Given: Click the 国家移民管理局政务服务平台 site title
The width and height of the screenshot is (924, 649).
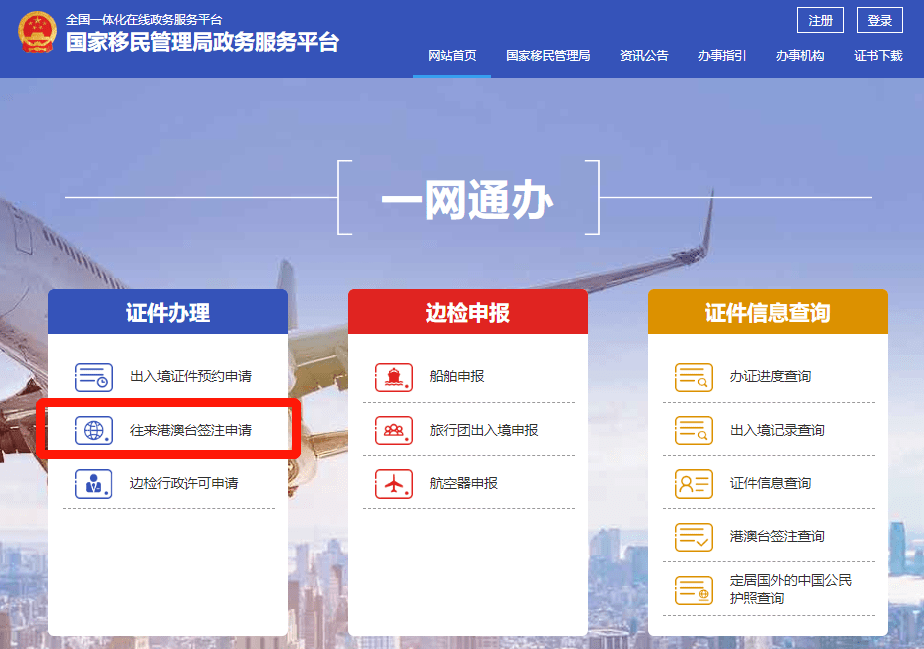Looking at the screenshot, I should click(202, 42).
